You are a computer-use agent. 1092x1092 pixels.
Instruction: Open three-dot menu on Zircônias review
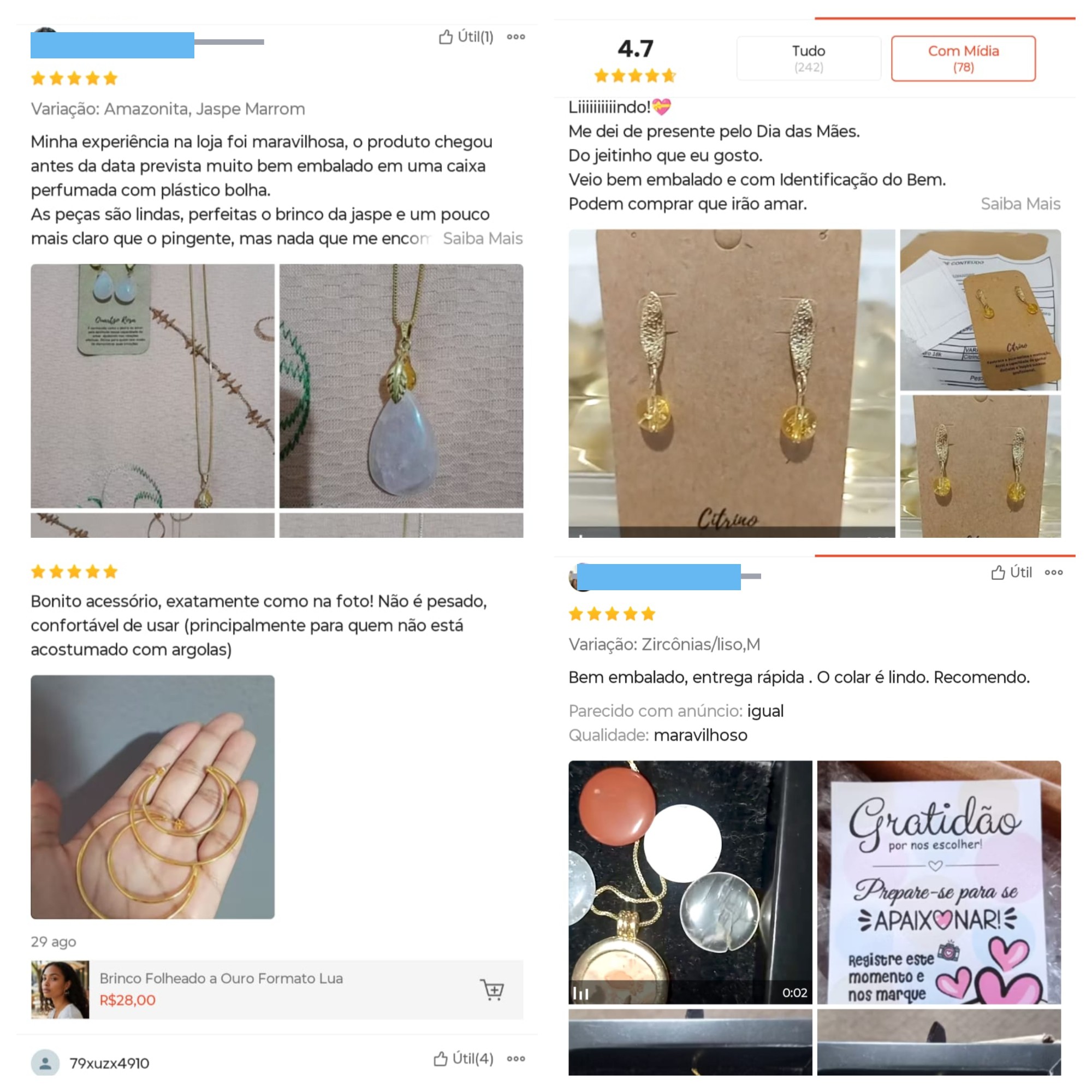(1054, 573)
